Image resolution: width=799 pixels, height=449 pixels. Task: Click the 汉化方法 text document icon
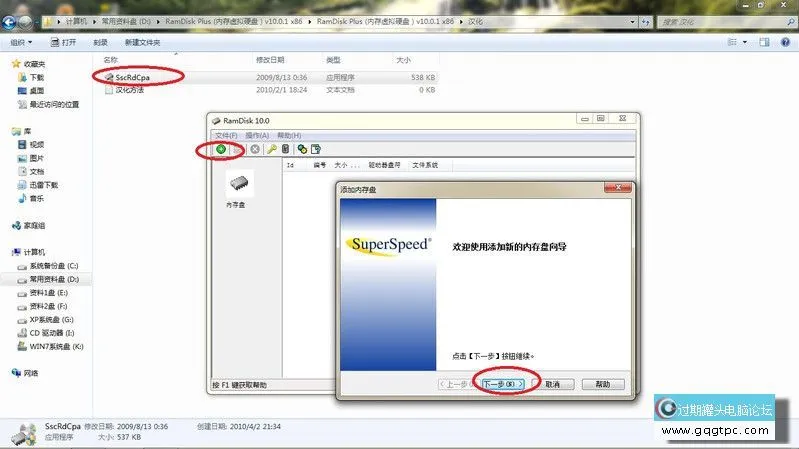[x=109, y=90]
